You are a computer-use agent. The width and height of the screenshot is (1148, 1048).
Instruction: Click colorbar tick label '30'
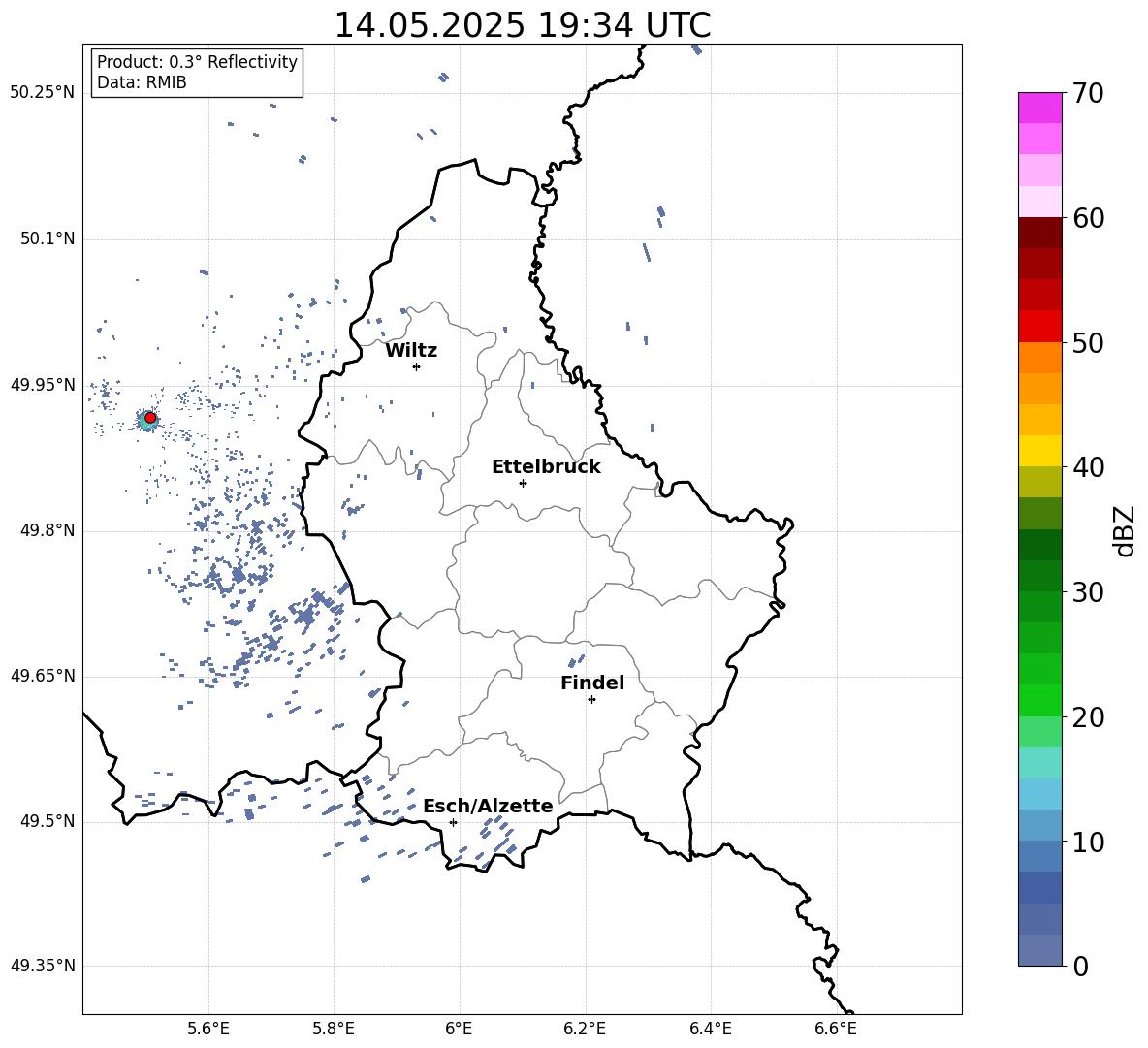pos(1088,592)
